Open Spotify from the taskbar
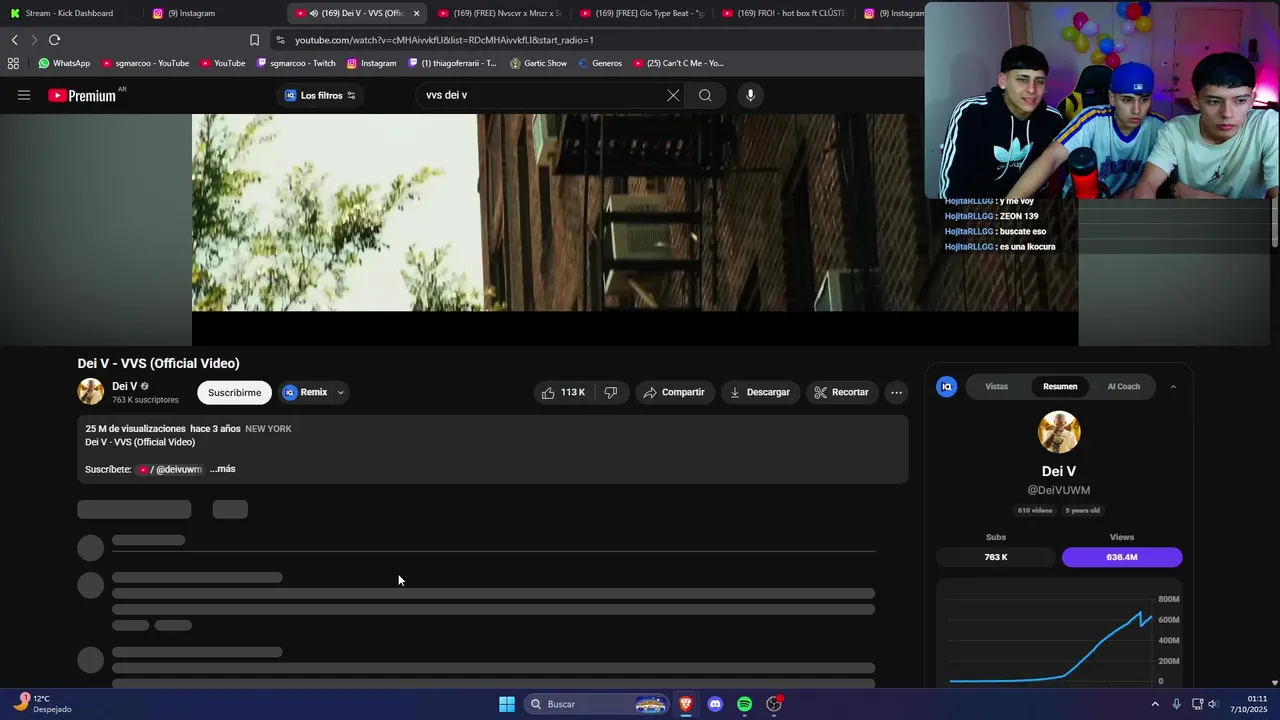1280x720 pixels. pos(744,704)
